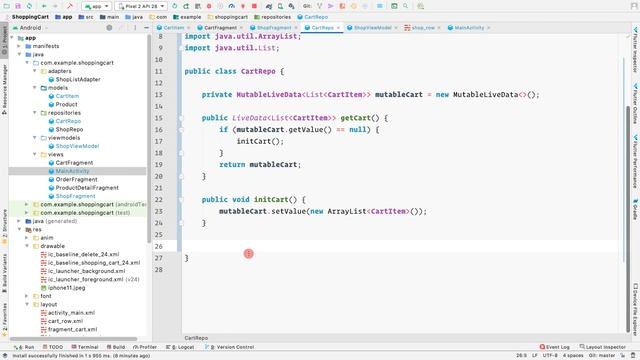Select ic_baseline_delete_24.xml file
The height and width of the screenshot is (360, 640).
click(83, 254)
